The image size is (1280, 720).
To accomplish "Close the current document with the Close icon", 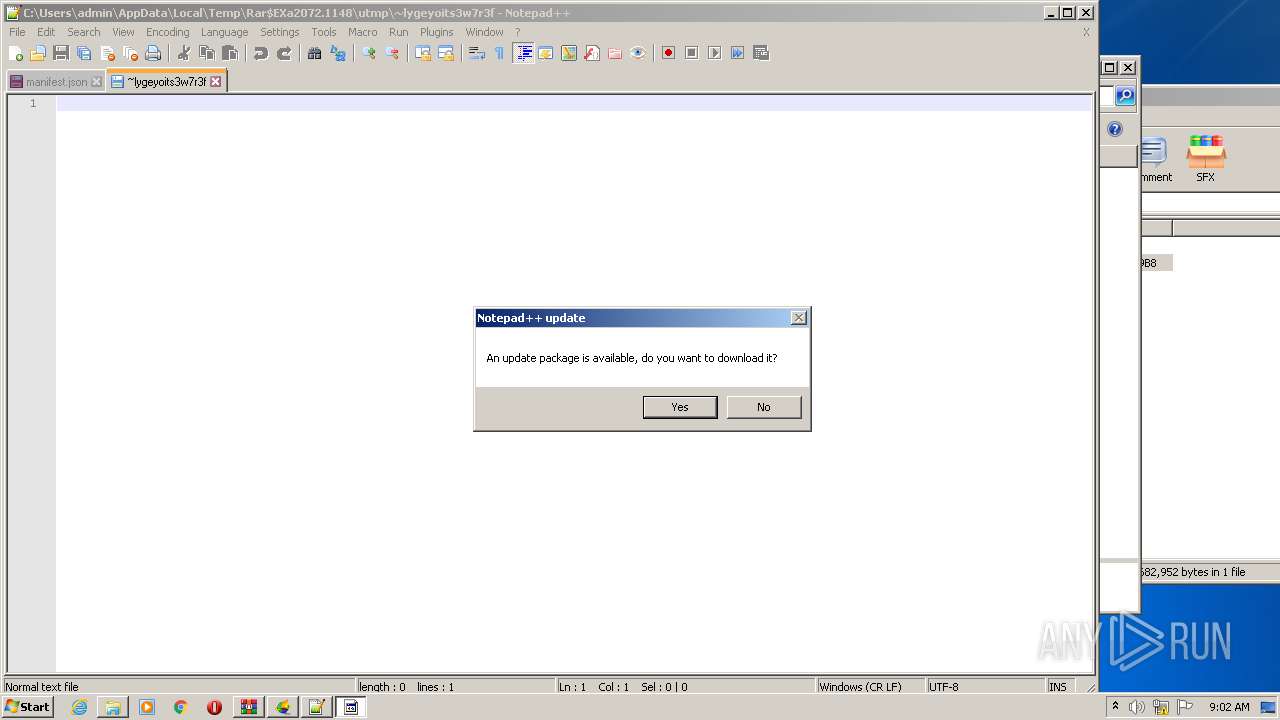I will [x=107, y=53].
